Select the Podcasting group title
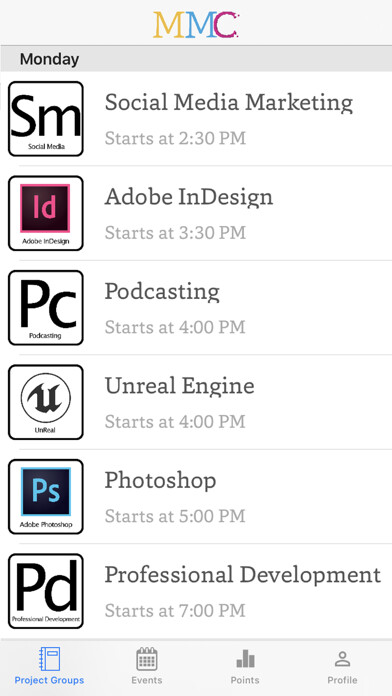The width and height of the screenshot is (392, 696). click(162, 292)
